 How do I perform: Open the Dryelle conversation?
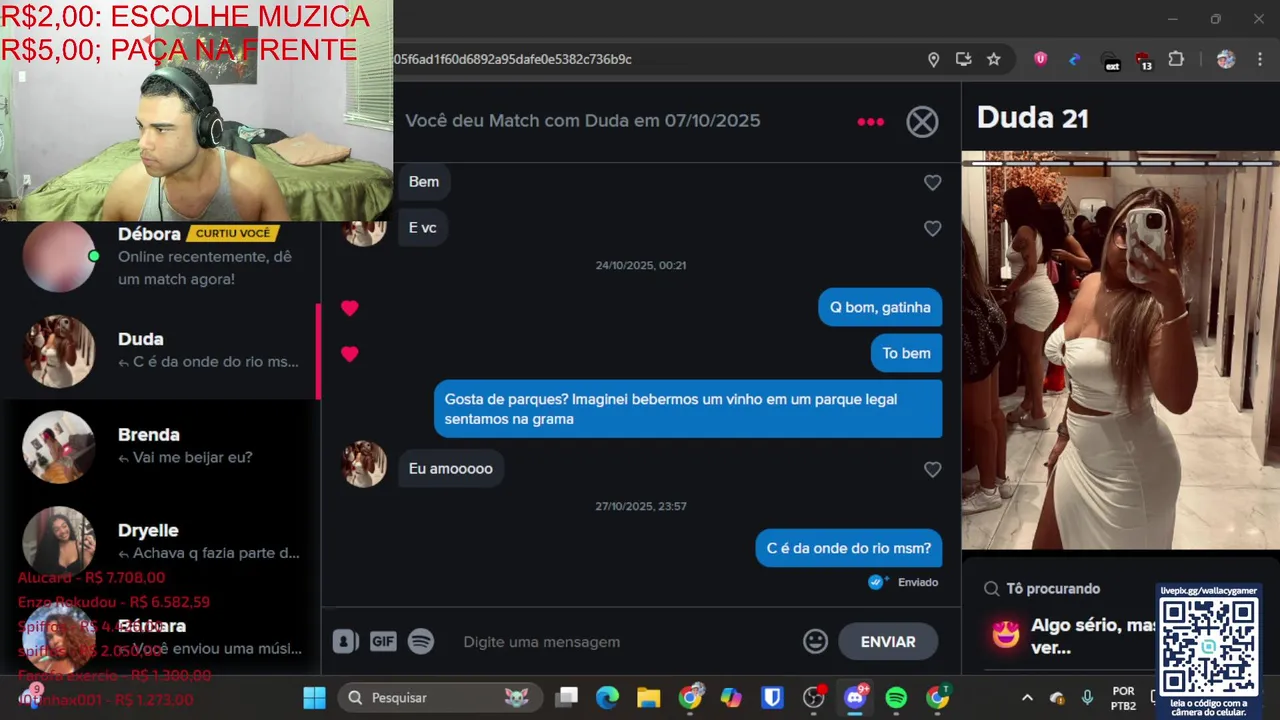click(160, 541)
